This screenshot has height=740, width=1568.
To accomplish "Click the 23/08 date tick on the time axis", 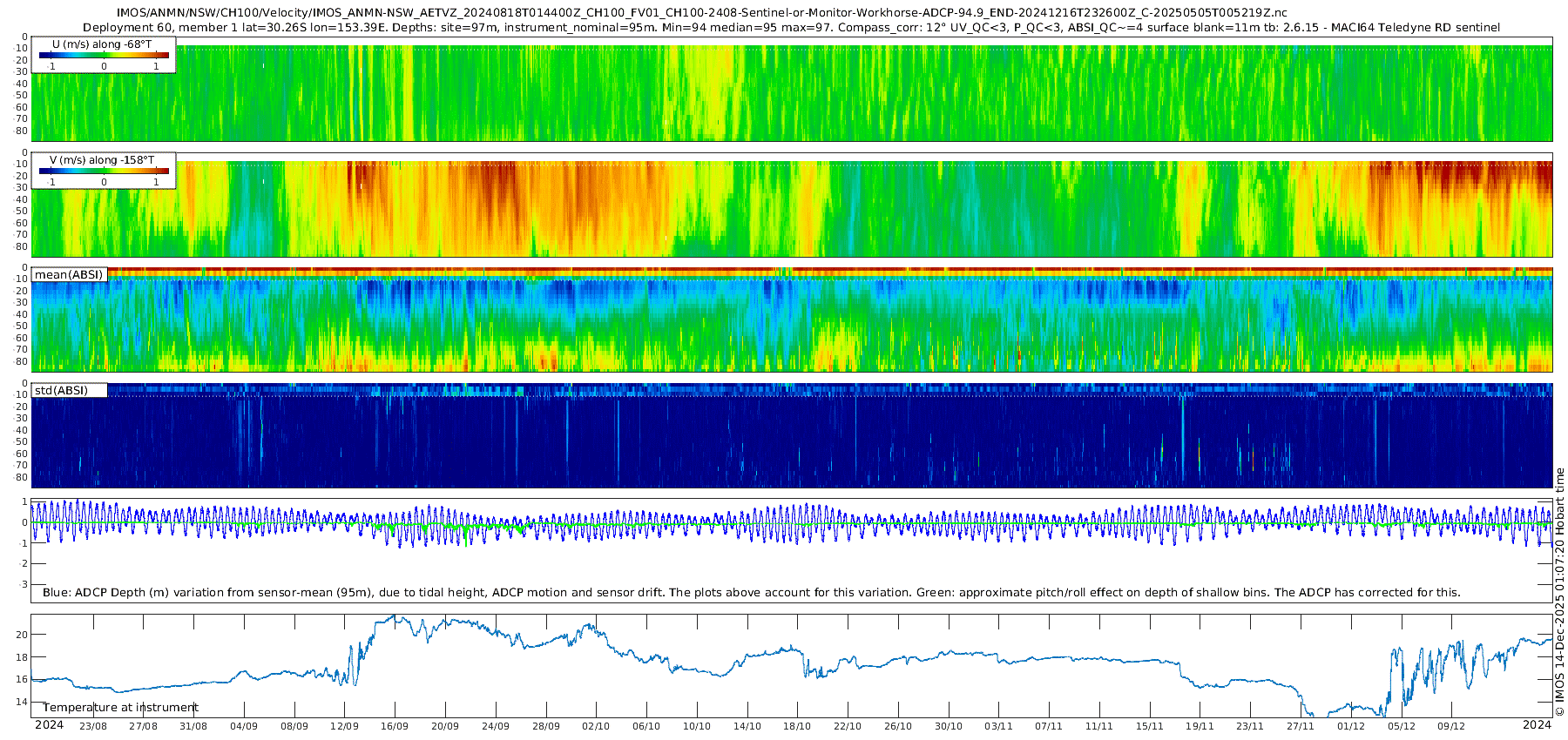I will (93, 726).
